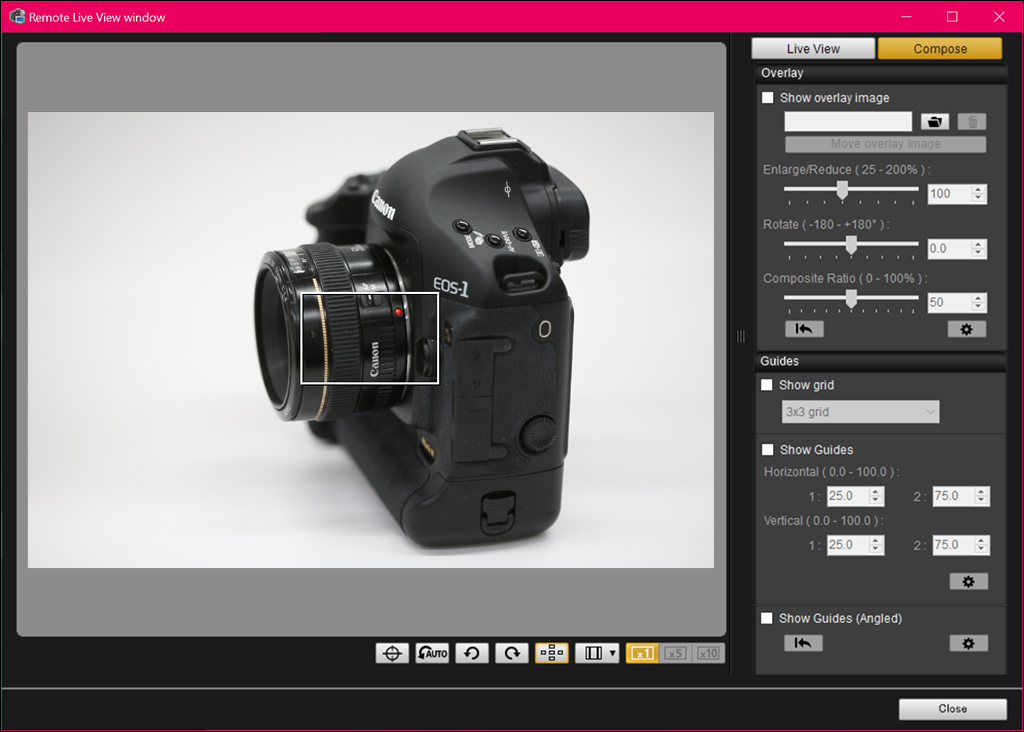
Task: Select x10 magnification button
Action: [708, 653]
